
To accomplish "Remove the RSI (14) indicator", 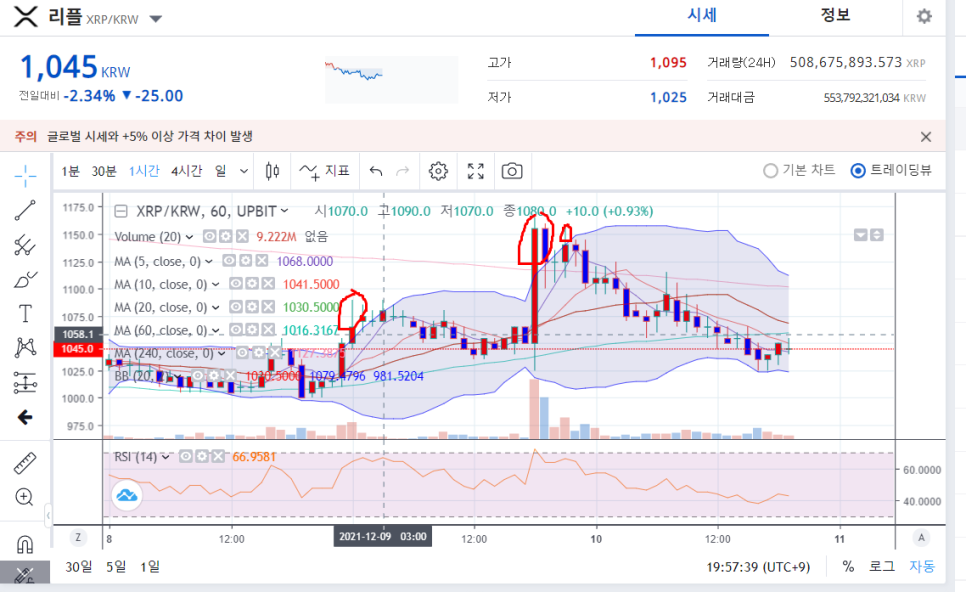I will click(217, 456).
